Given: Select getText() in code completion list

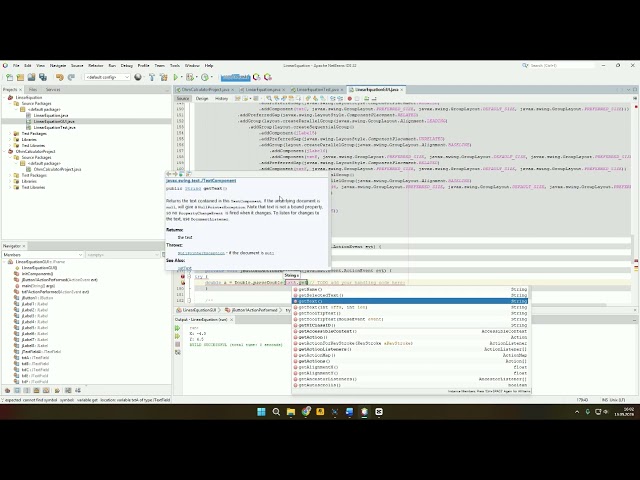Looking at the screenshot, I should coord(411,301).
